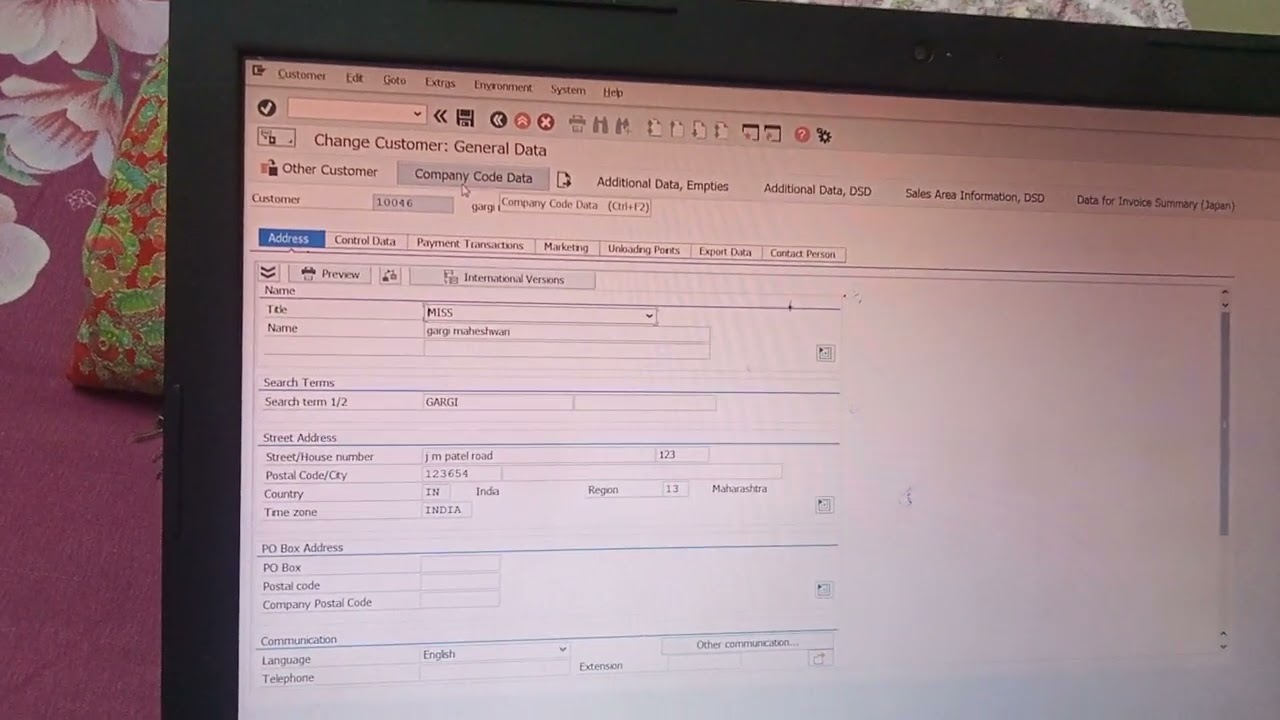This screenshot has height=720, width=1280.
Task: Click the Preview button
Action: (x=330, y=274)
